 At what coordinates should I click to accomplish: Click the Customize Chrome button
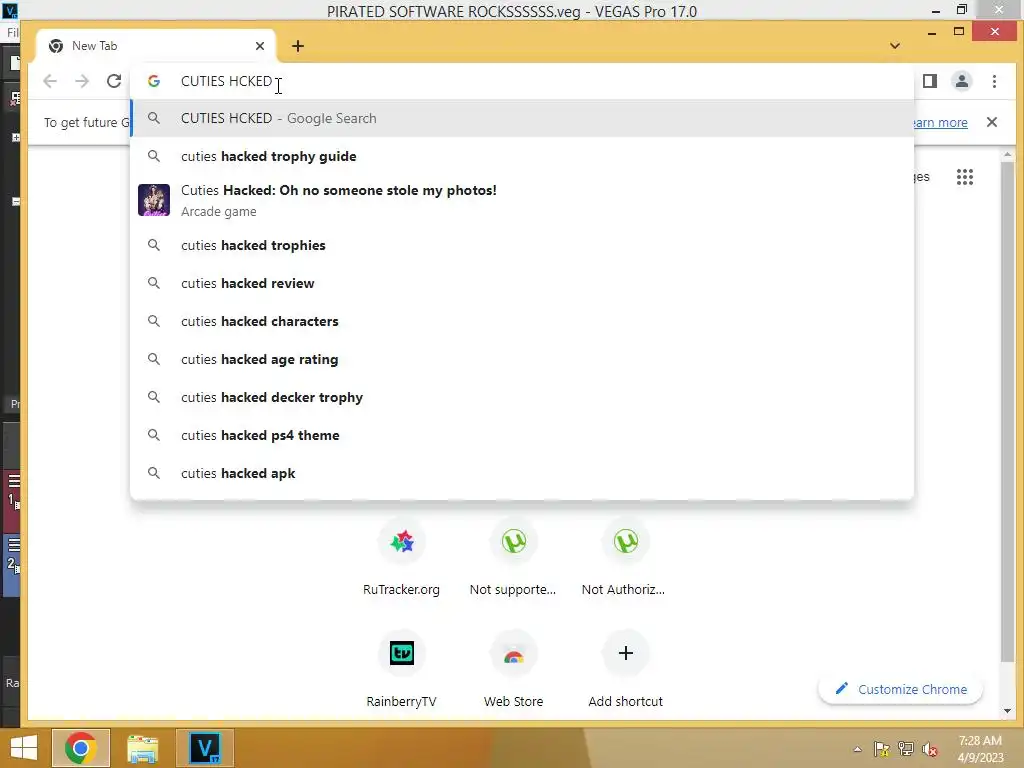(x=901, y=689)
